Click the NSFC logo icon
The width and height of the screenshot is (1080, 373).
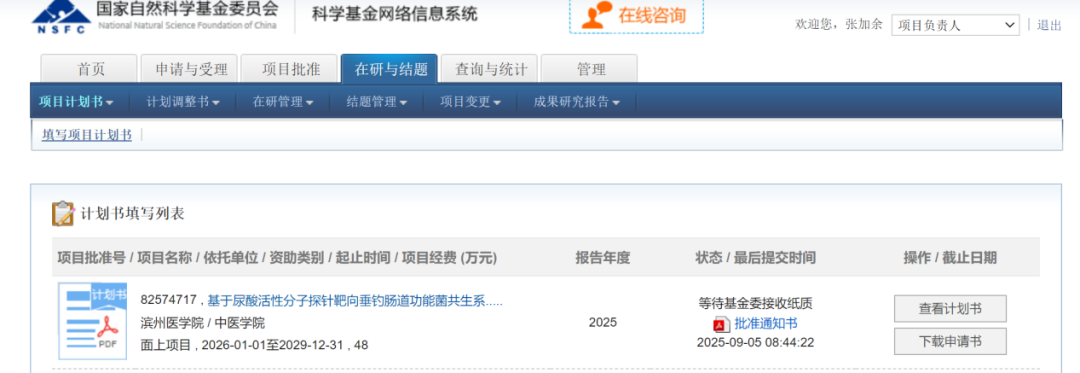(61, 17)
